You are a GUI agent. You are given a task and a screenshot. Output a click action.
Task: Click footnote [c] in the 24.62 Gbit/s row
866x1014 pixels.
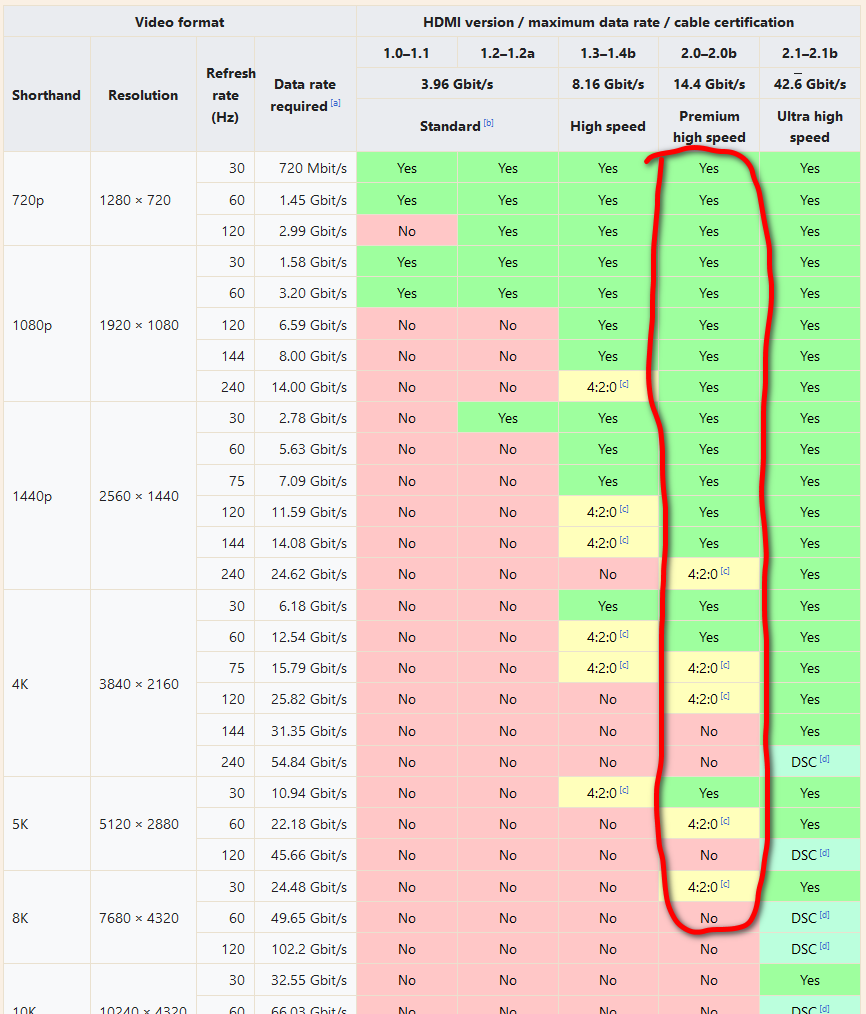coord(725,571)
